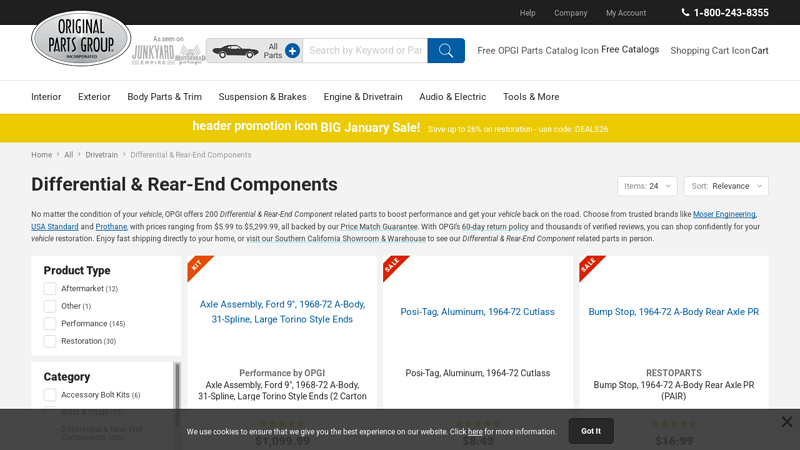Image resolution: width=800 pixels, height=450 pixels.
Task: Click the magnifying glass search button
Action: (x=446, y=50)
